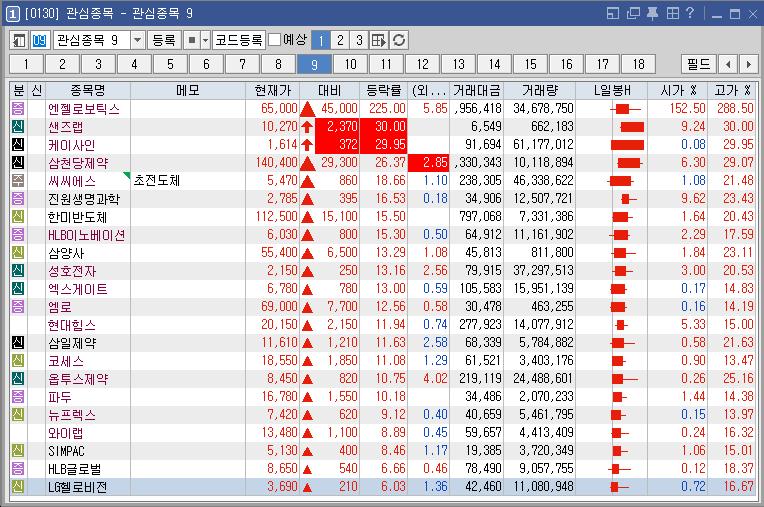764x507 pixels.
Task: Click the 140,400 price of 삼천당제약
Action: (x=276, y=162)
